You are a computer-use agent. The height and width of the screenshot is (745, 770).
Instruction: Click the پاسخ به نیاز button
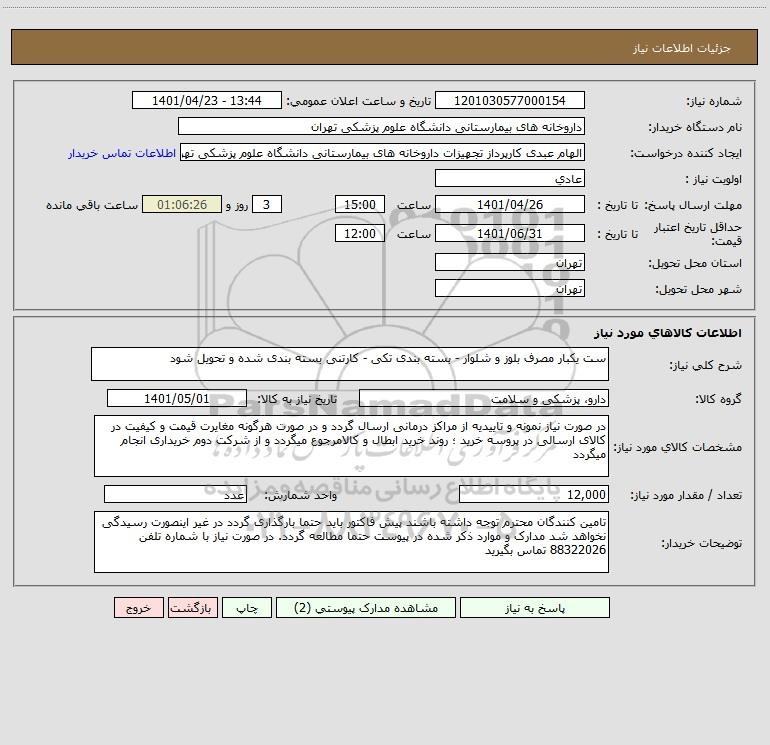tap(535, 608)
